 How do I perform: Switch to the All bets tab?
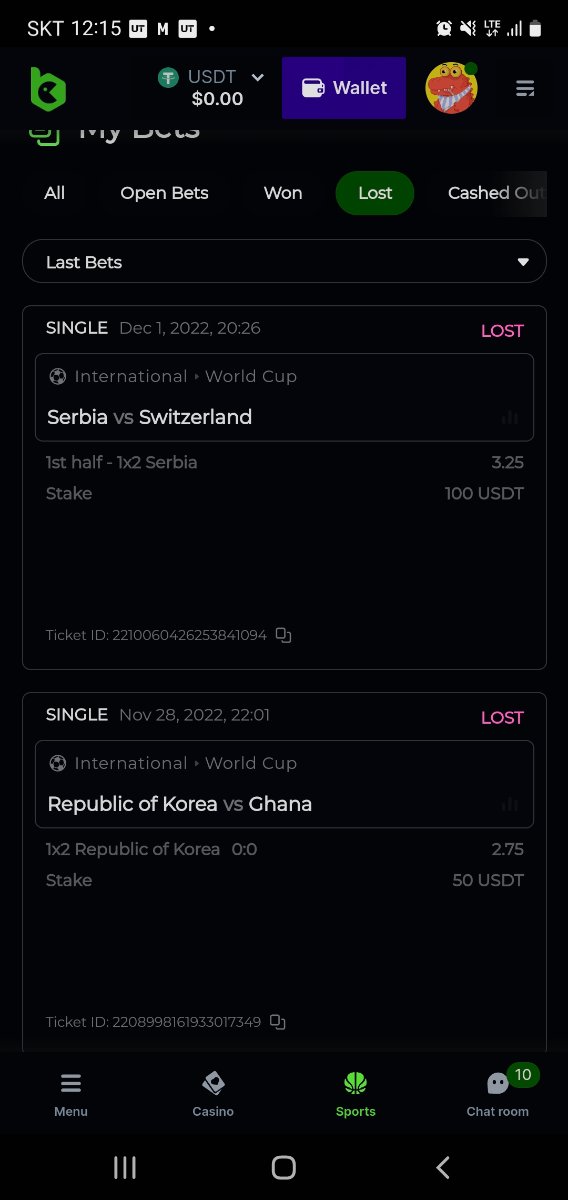(x=55, y=193)
